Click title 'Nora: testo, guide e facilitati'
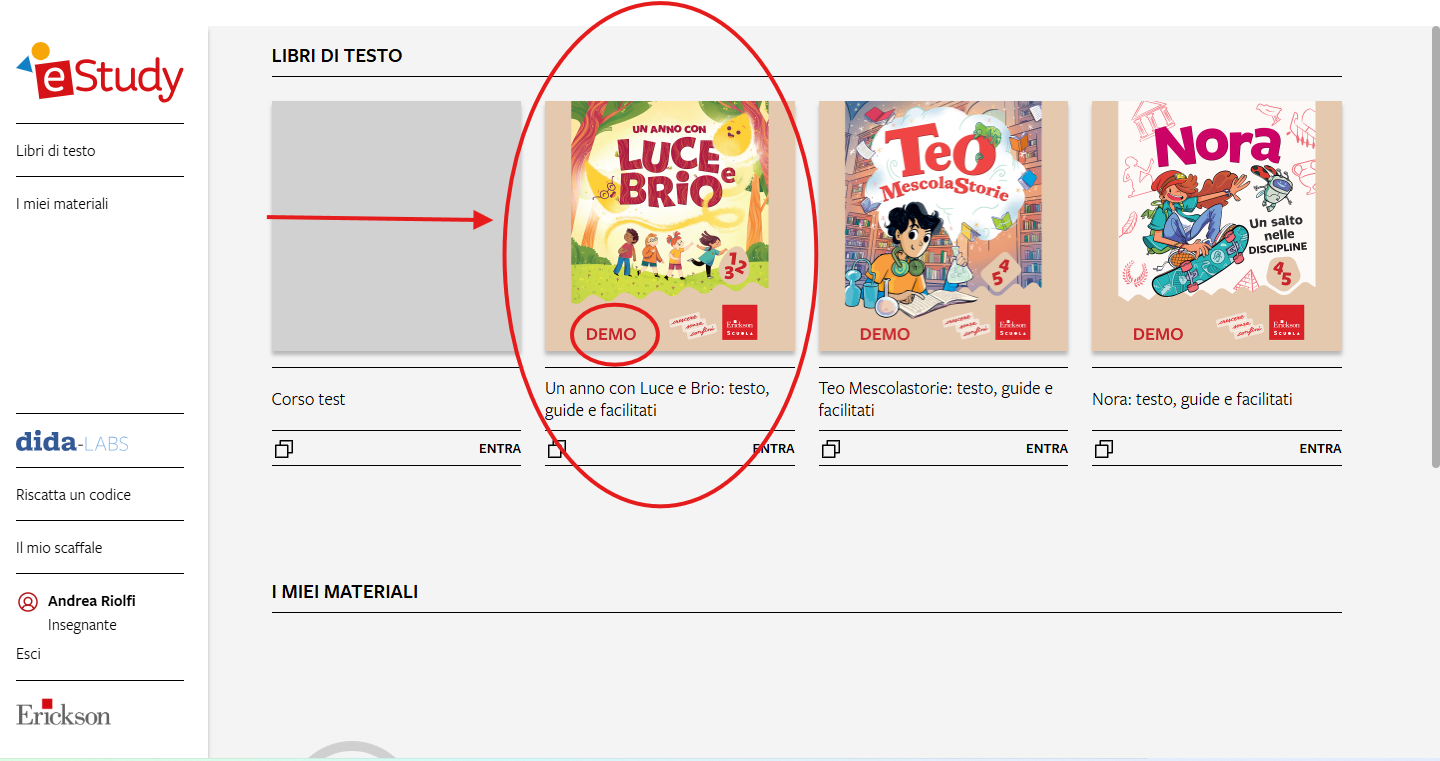This screenshot has width=1440, height=761. pos(1192,399)
